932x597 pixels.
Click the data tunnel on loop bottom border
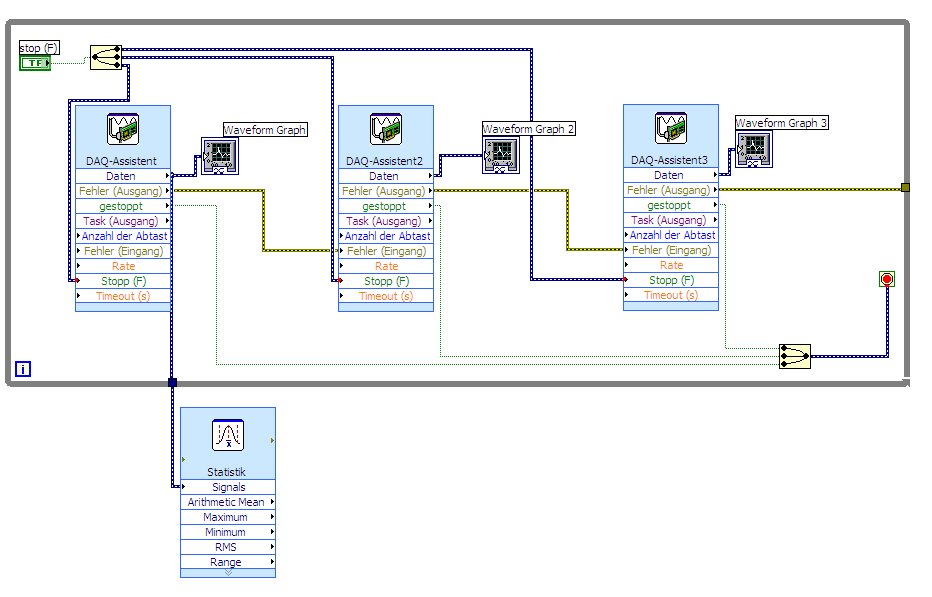pos(172,382)
